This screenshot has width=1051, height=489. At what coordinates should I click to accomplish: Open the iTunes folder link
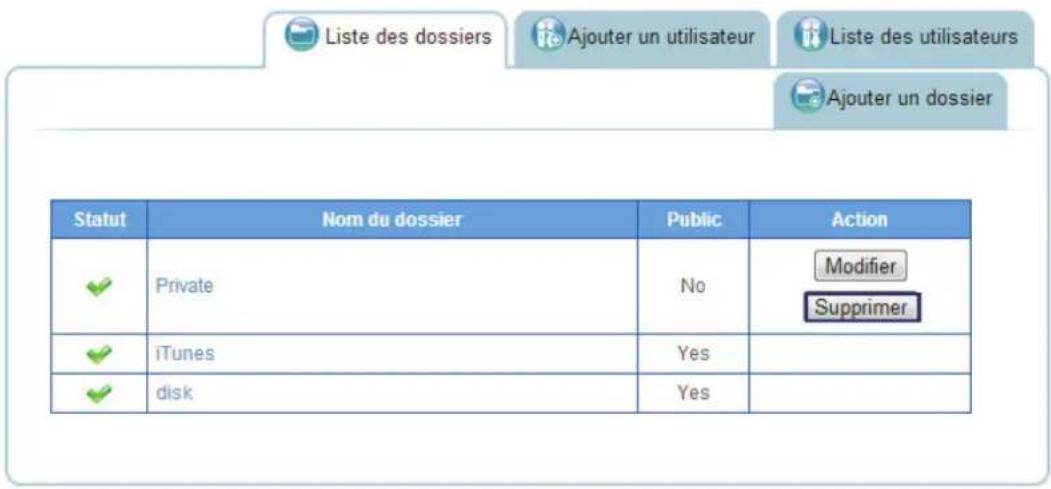pos(184,353)
